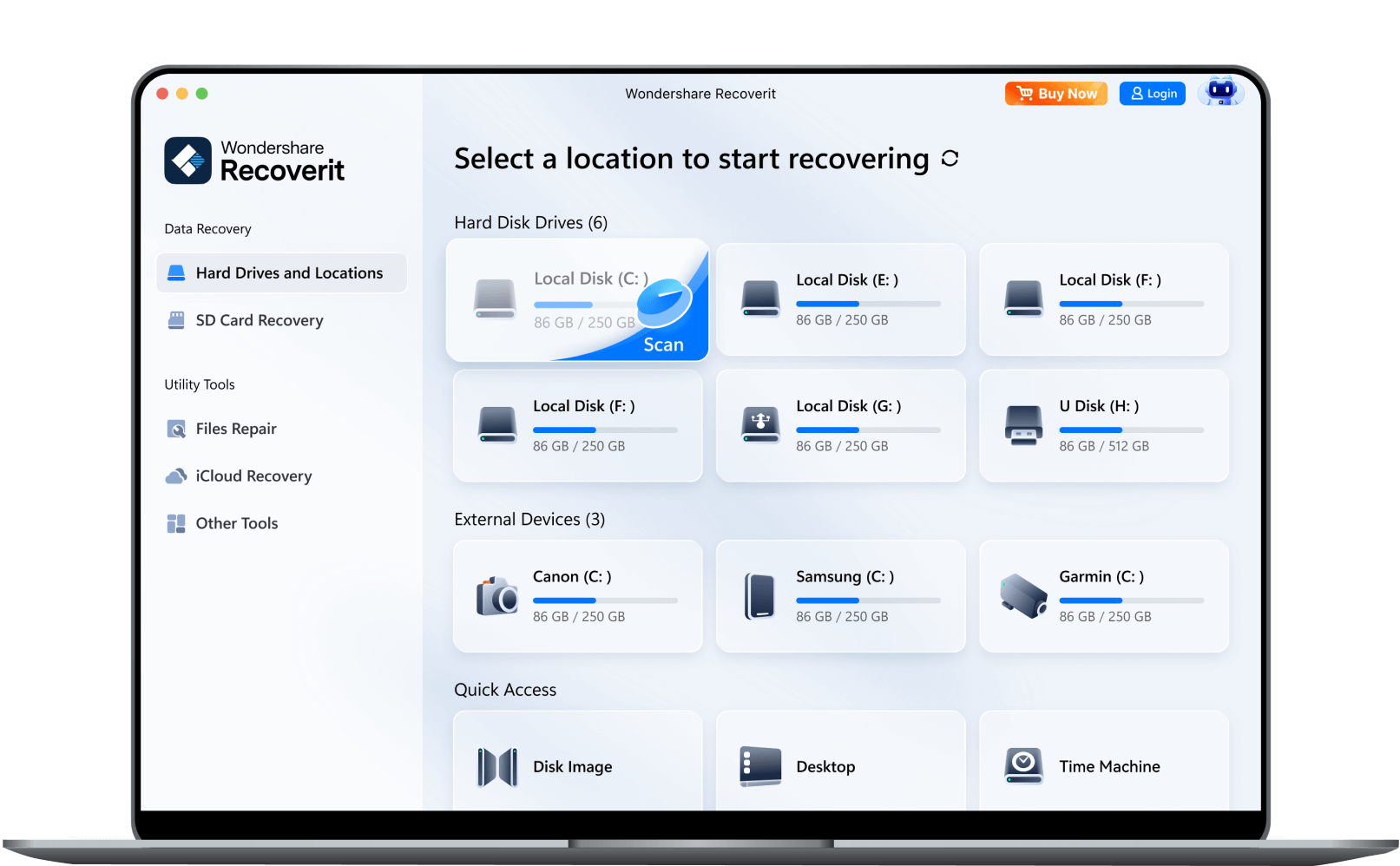Click the Desktop icon

760,766
